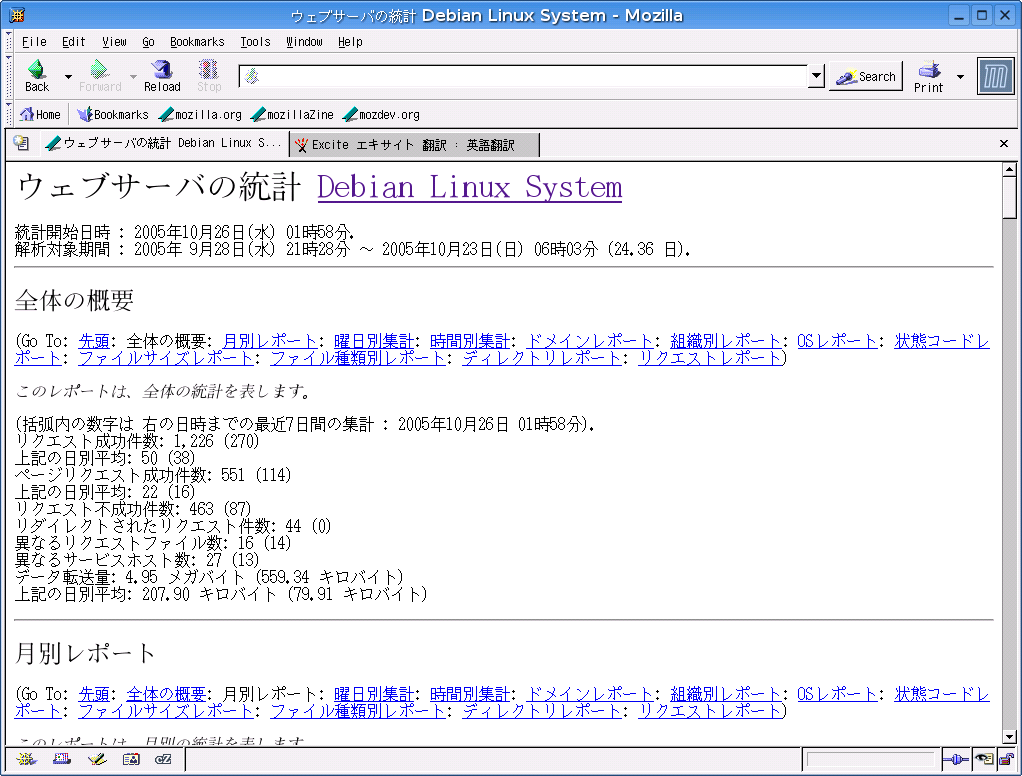
Task: Click 月別レポート link in 全体の概要 Go To
Action: (270, 341)
